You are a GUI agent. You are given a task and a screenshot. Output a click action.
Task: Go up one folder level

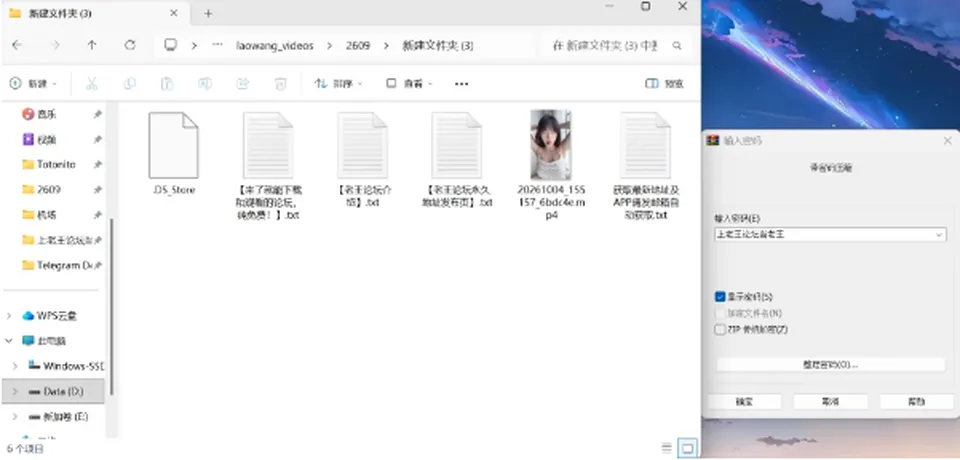(92, 45)
